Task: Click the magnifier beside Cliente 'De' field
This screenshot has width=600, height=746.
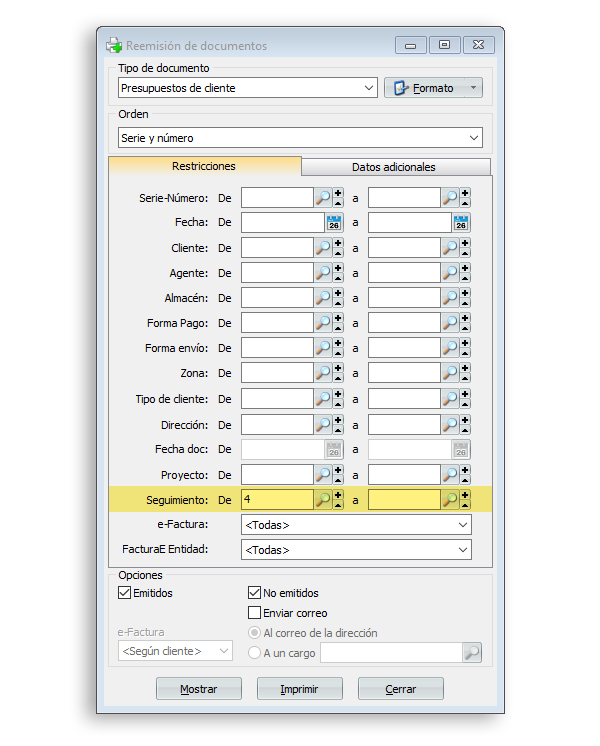Action: click(x=323, y=248)
